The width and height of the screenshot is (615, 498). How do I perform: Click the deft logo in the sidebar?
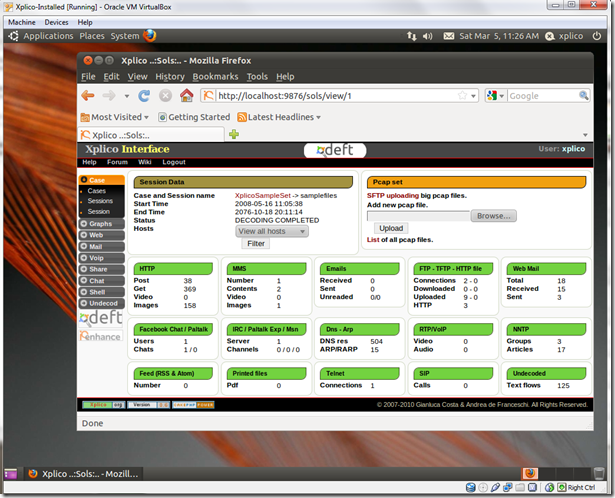point(101,318)
